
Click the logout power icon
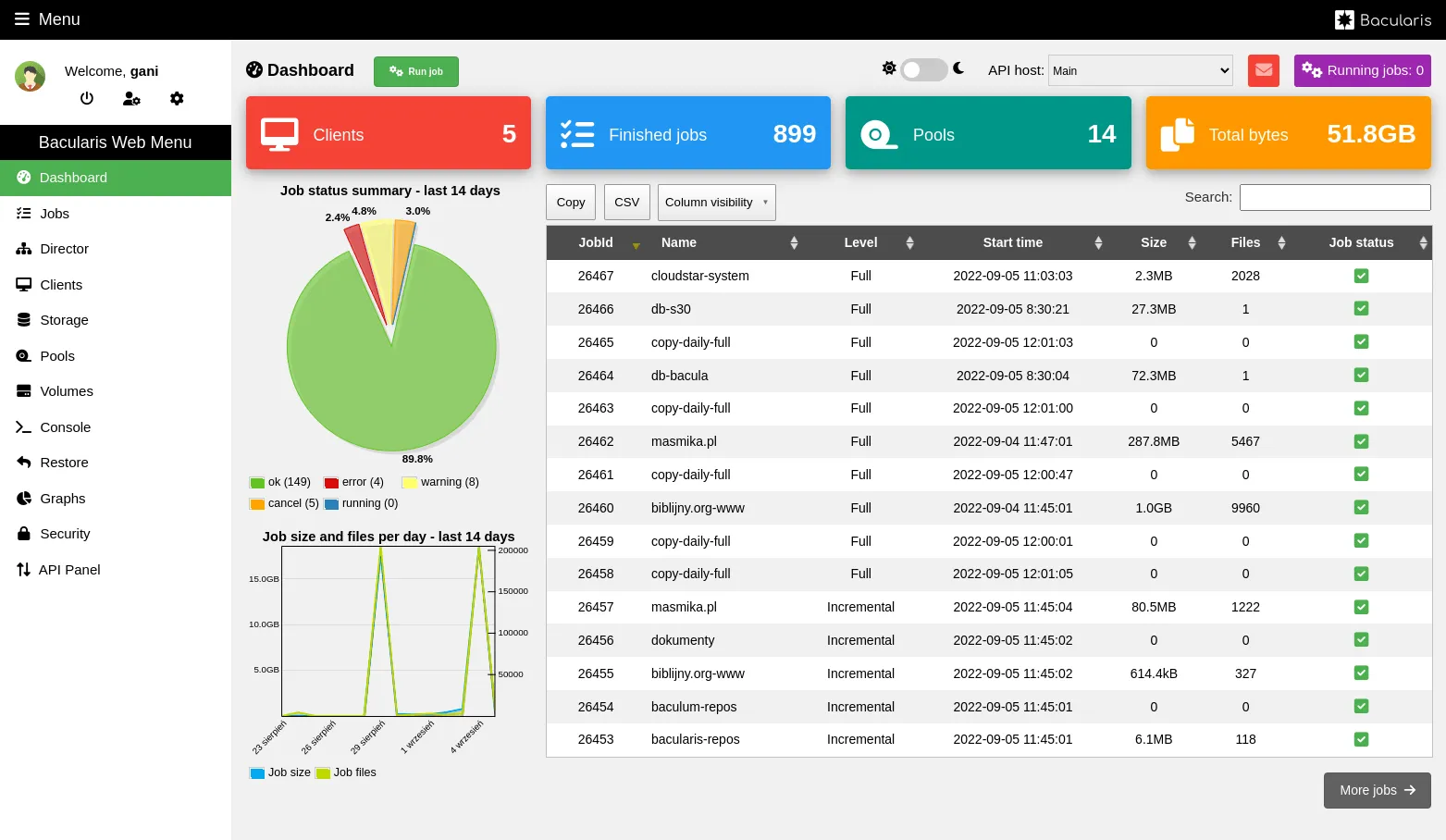click(x=87, y=98)
